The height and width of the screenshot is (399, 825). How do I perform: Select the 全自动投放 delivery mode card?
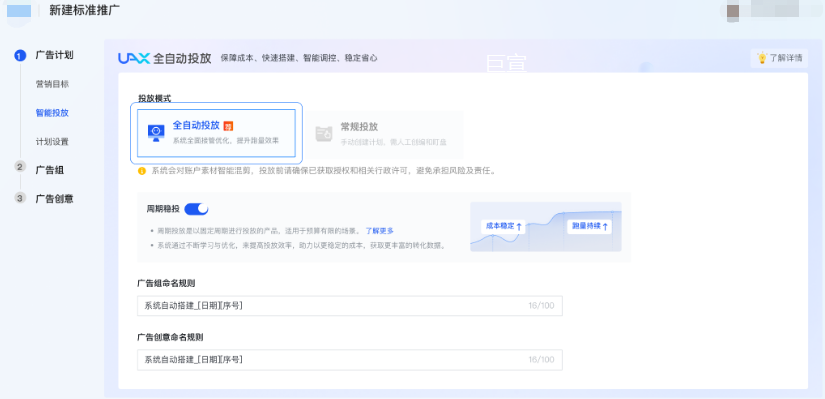[x=216, y=133]
